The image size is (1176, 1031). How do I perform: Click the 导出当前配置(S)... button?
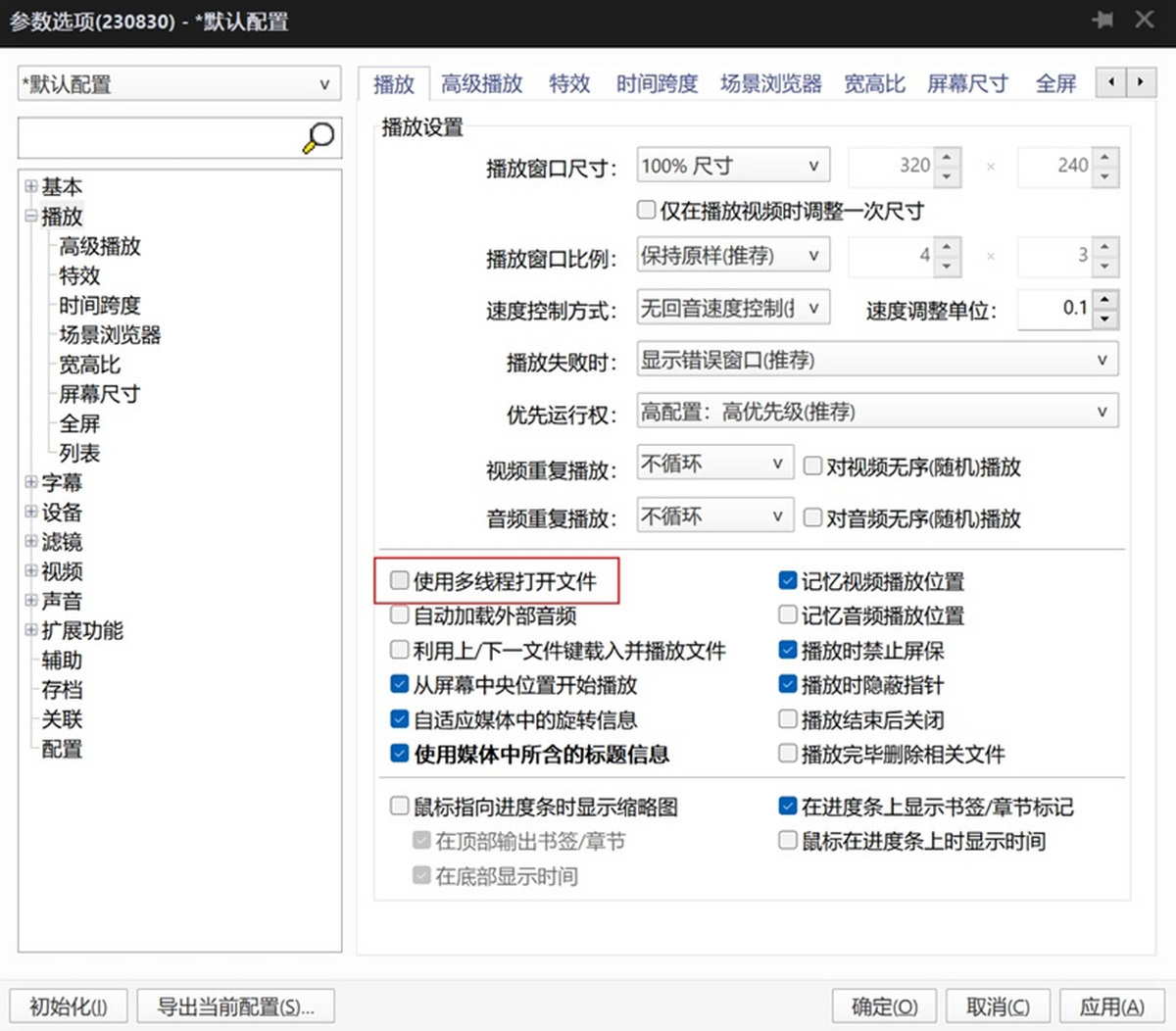235,1006
